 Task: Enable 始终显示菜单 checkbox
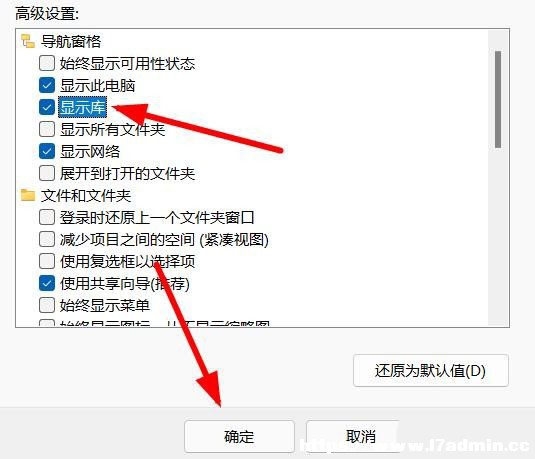click(x=47, y=305)
